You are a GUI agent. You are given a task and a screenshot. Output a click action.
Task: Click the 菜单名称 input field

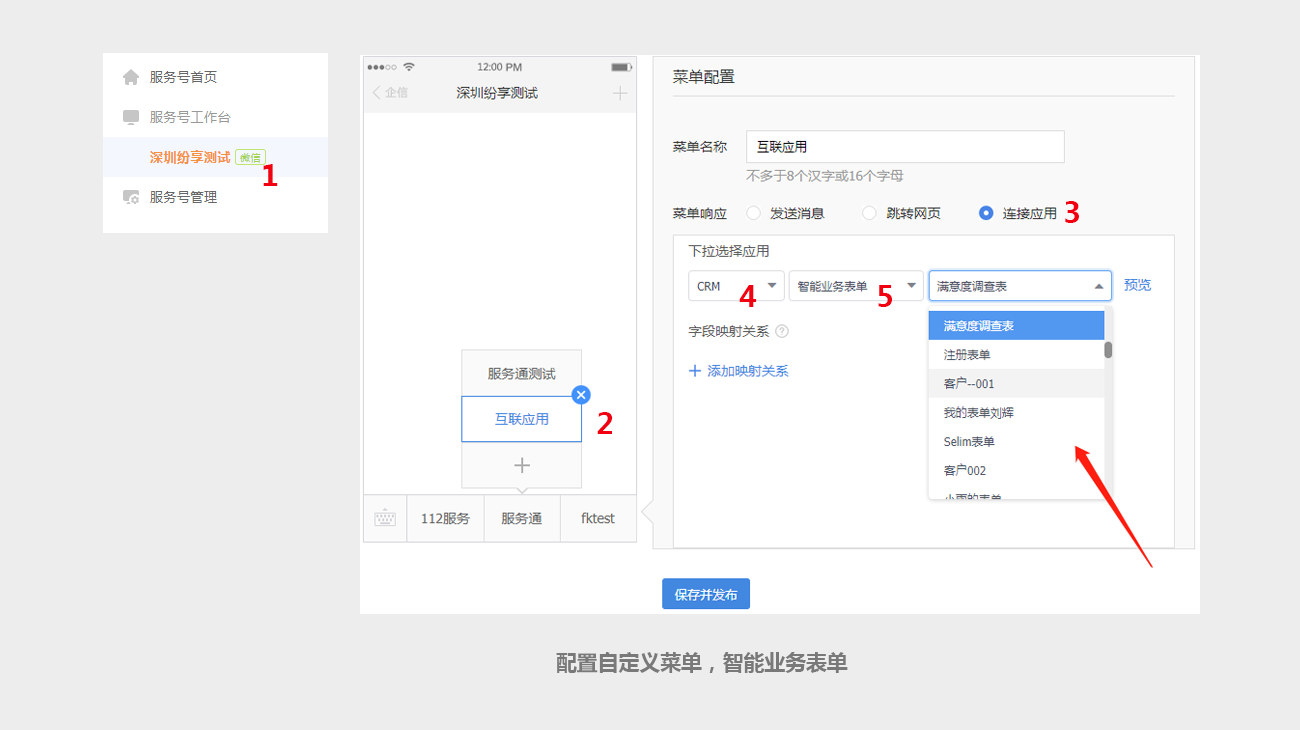[x=905, y=146]
